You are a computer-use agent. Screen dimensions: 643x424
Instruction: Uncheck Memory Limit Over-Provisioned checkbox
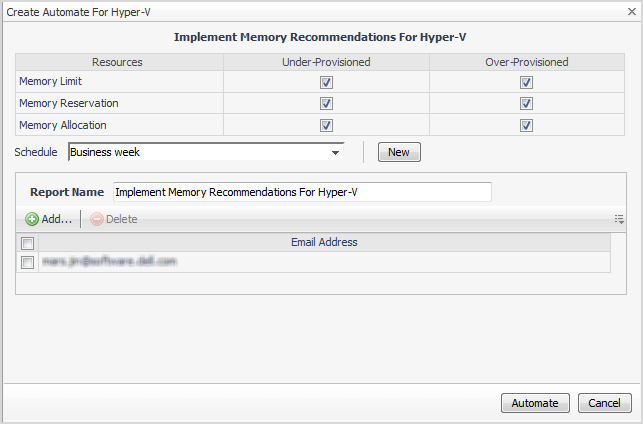pyautogui.click(x=526, y=82)
